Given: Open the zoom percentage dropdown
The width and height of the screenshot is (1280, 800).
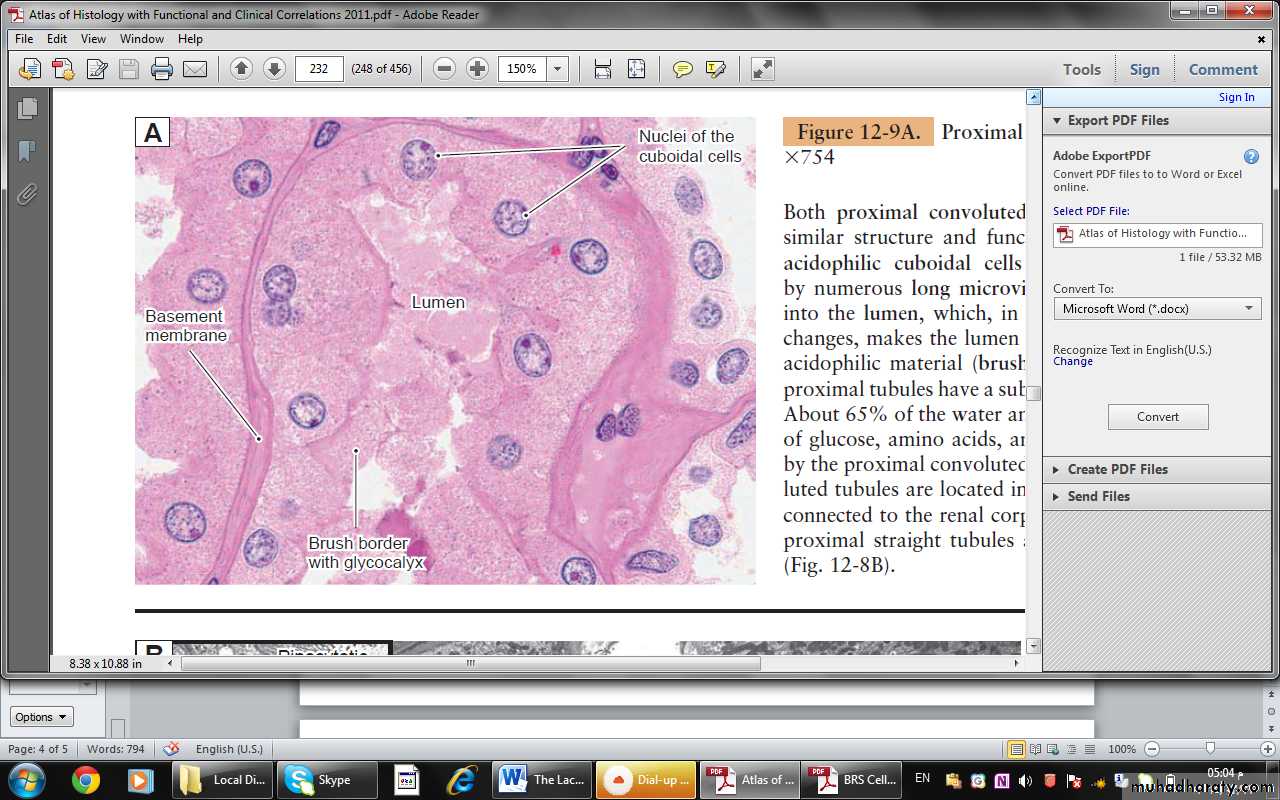Looking at the screenshot, I should [558, 69].
